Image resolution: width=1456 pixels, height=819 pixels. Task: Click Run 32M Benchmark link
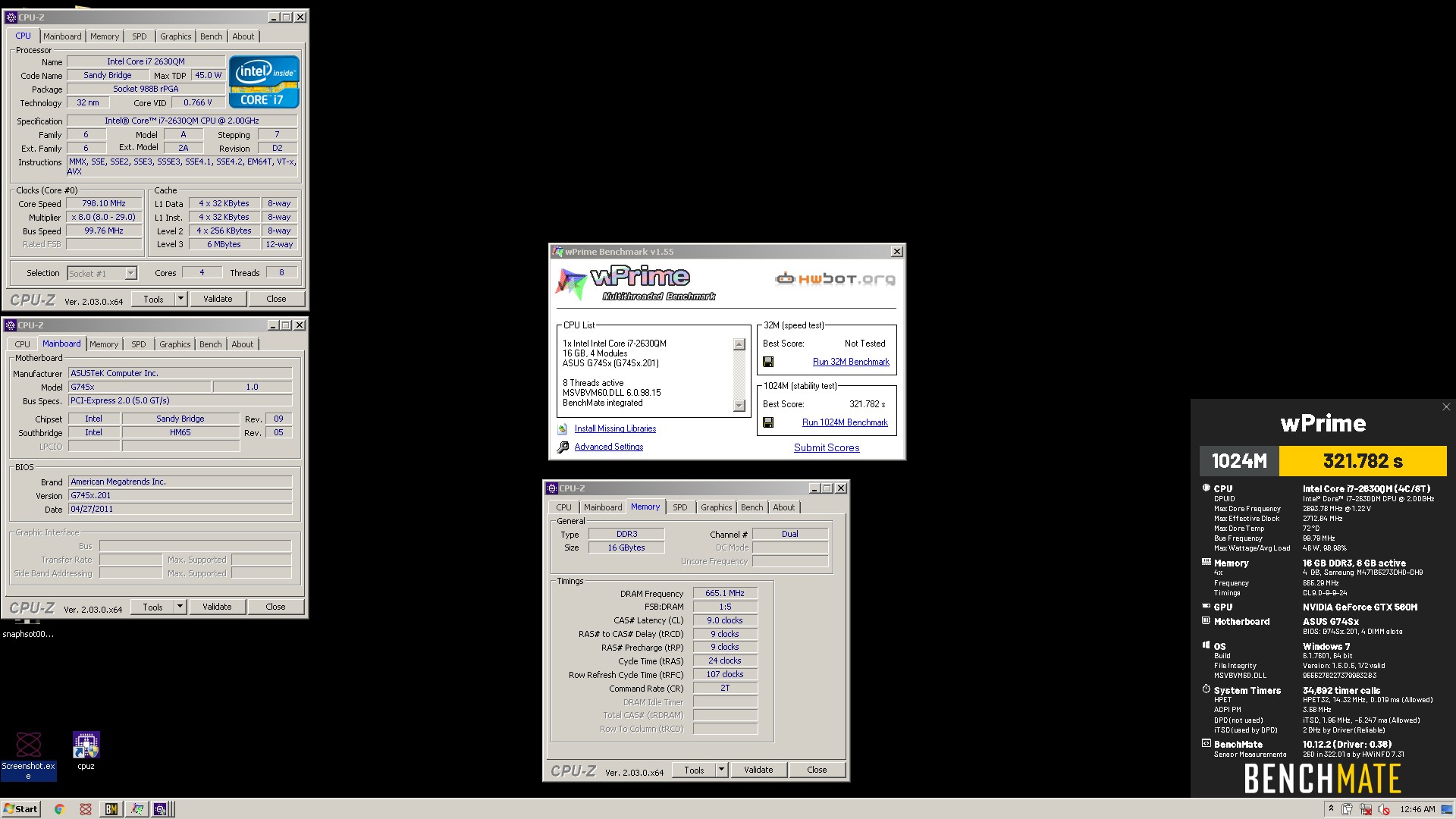[x=851, y=362]
